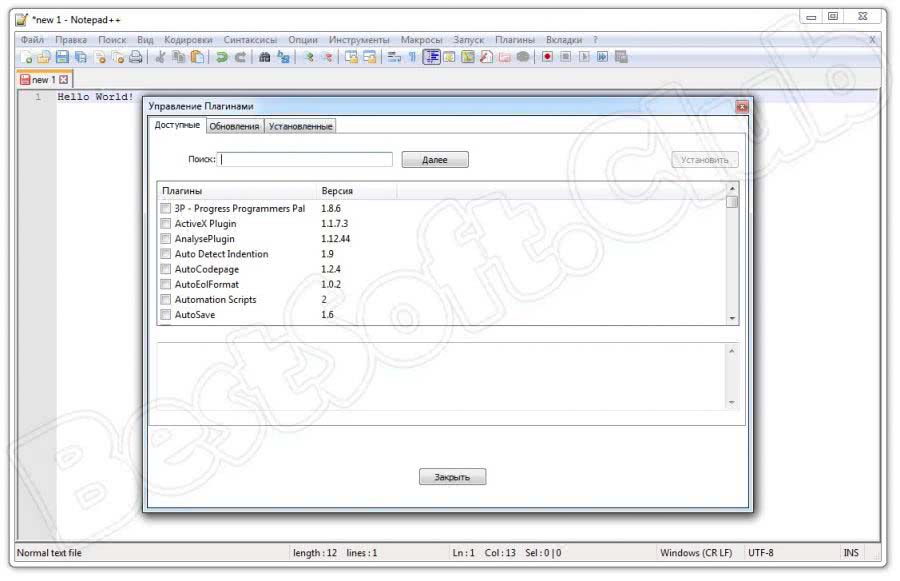
Task: Click the Cut scissors toolbar icon
Action: click(x=160, y=57)
